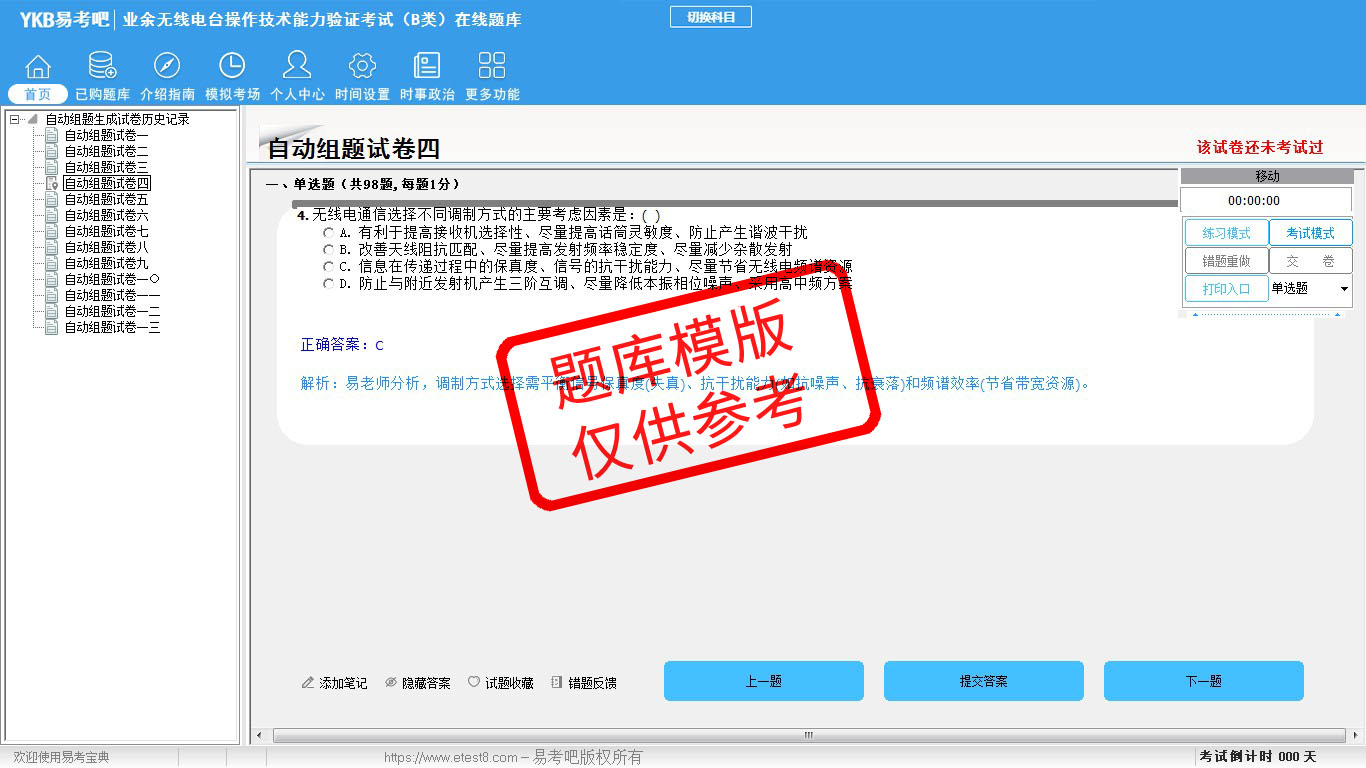Click the document icon beside 自动组题试卷四
This screenshot has width=1366, height=768.
pos(52,184)
